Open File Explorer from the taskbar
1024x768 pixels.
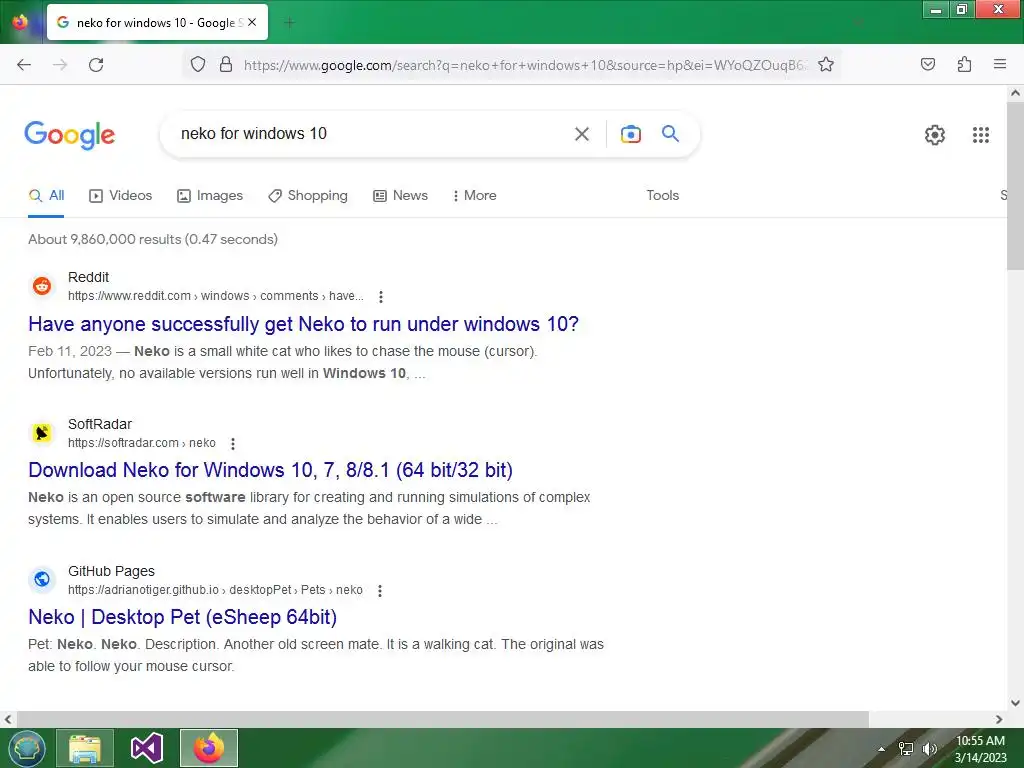coord(85,748)
